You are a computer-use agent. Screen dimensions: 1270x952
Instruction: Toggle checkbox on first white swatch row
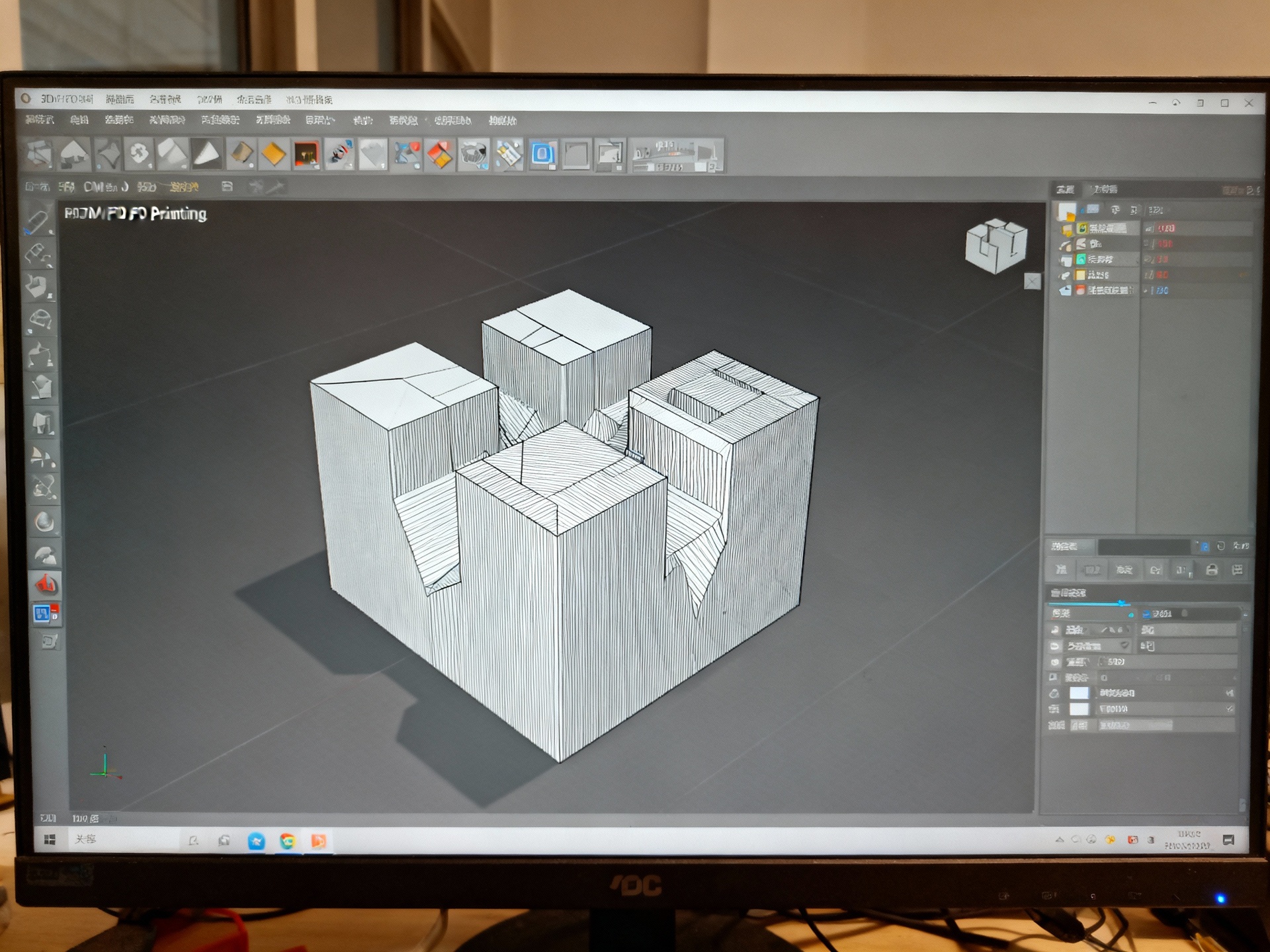click(x=1230, y=693)
